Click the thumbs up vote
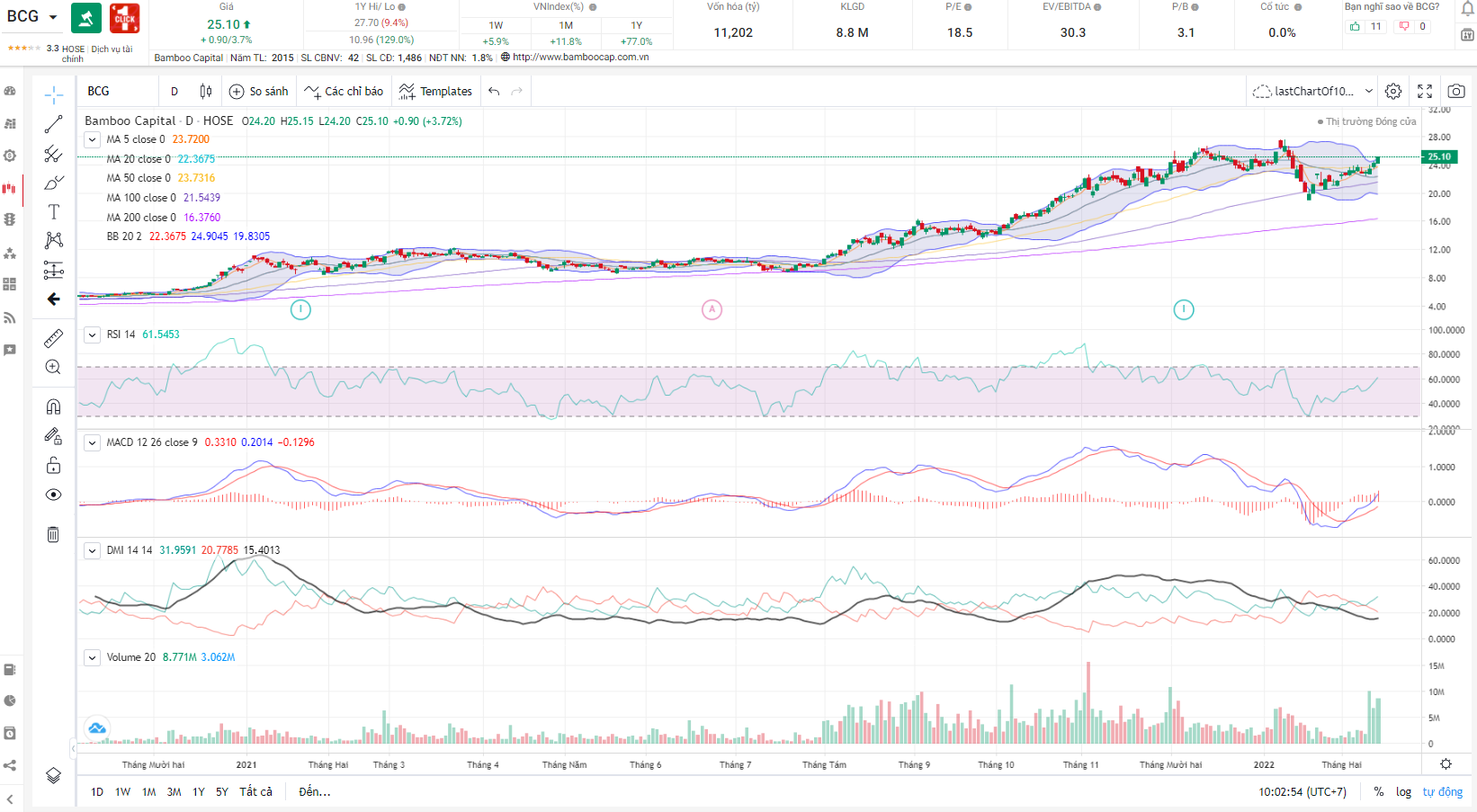 [x=1356, y=26]
